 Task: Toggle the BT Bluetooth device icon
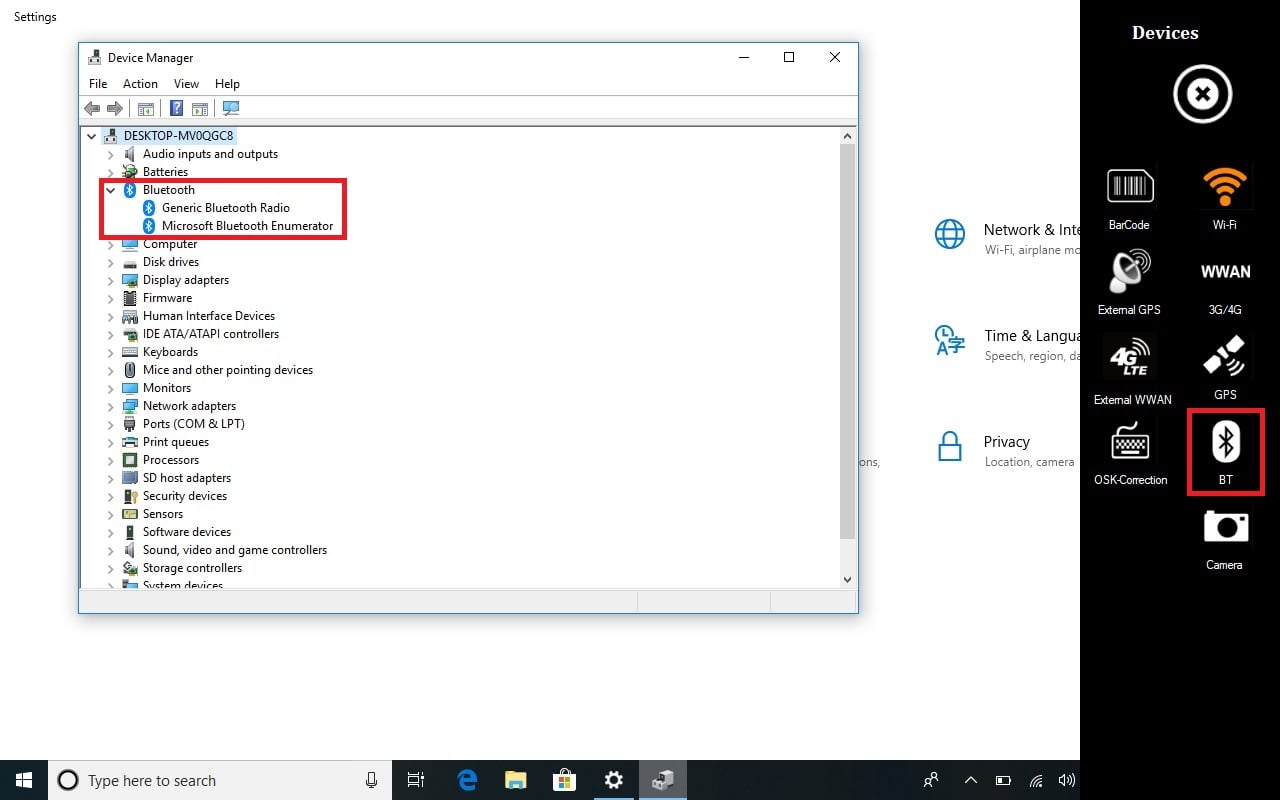[x=1225, y=443]
